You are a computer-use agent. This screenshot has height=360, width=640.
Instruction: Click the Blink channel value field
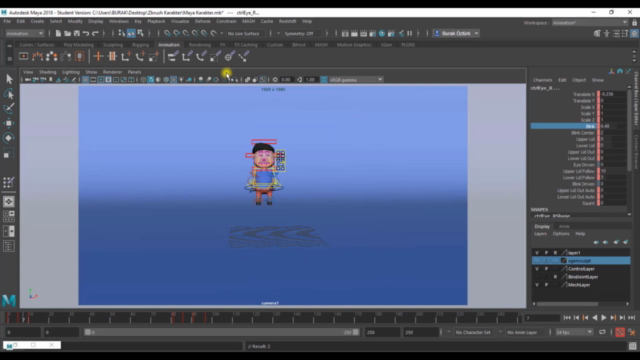point(613,126)
